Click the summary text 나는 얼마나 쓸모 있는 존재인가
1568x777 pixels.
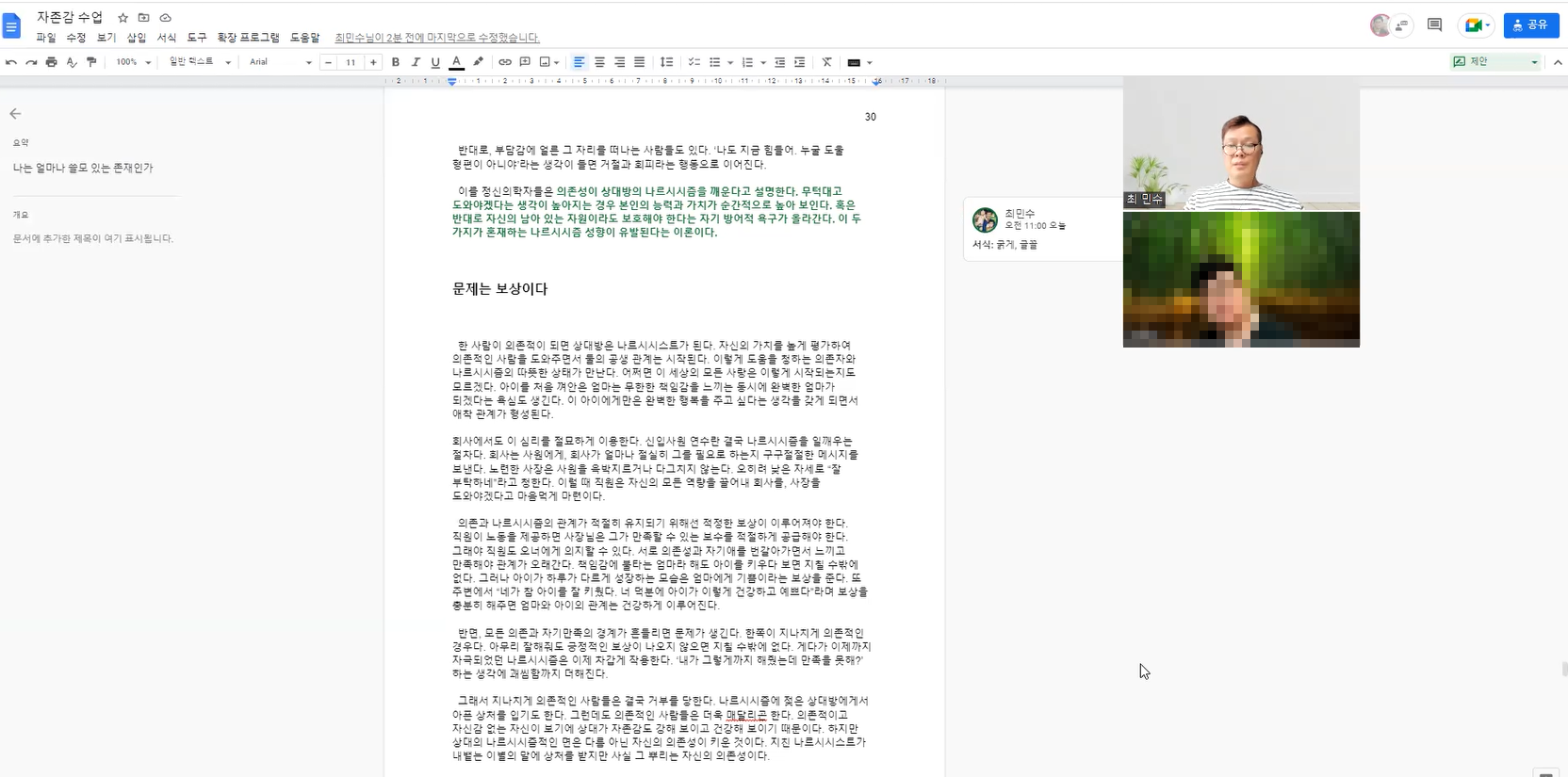[x=83, y=168]
